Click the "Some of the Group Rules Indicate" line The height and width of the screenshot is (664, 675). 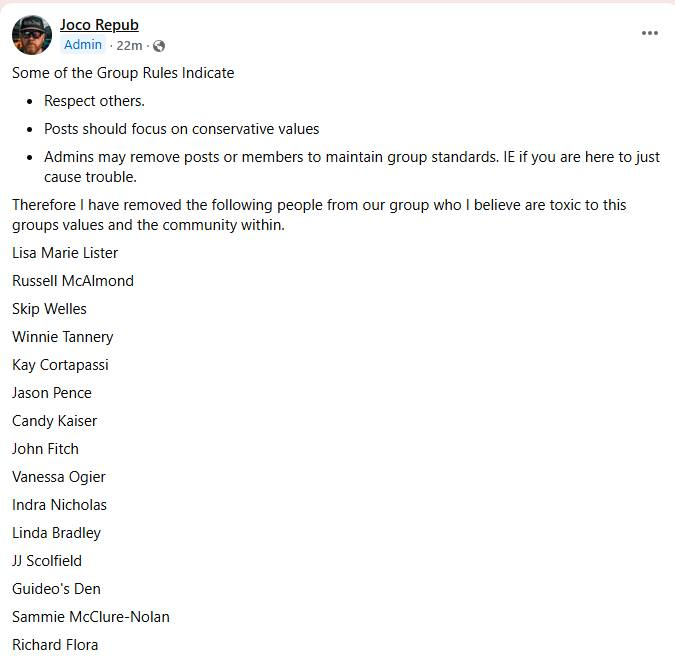click(x=123, y=73)
